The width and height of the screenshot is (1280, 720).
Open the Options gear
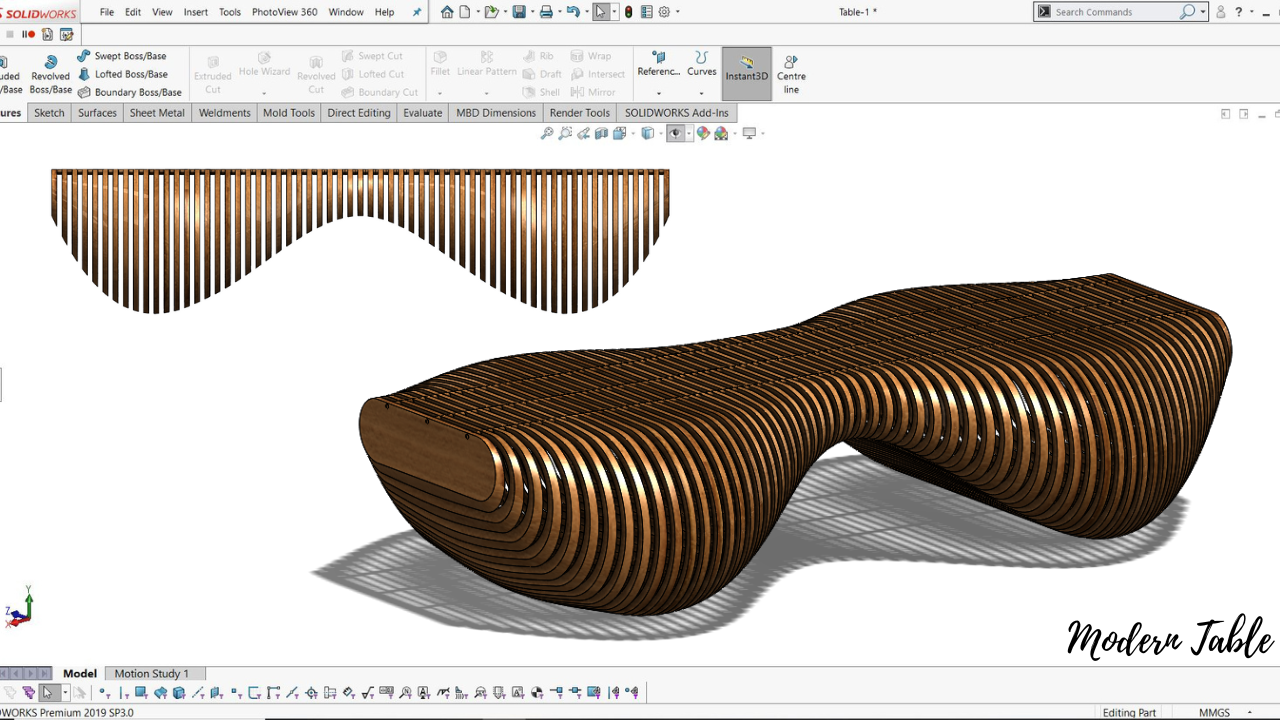point(664,12)
